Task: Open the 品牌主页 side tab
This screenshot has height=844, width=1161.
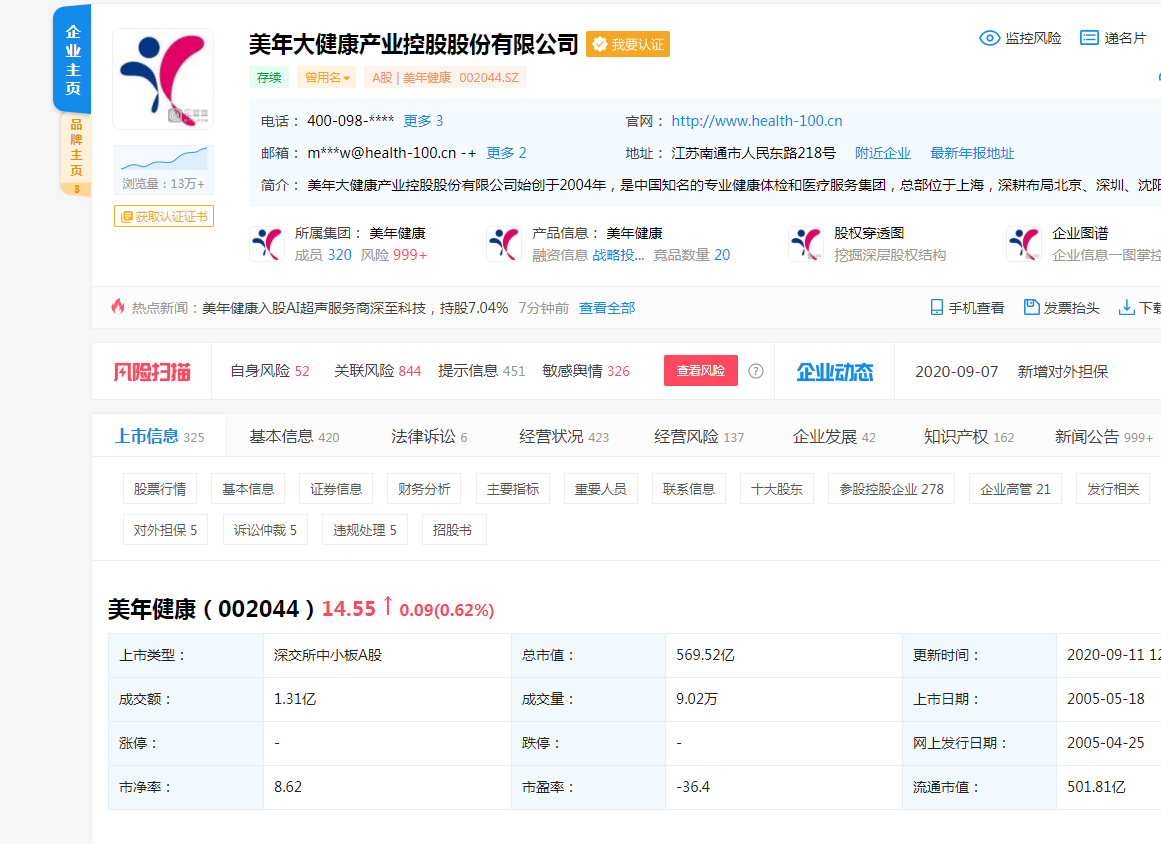Action: 76,153
